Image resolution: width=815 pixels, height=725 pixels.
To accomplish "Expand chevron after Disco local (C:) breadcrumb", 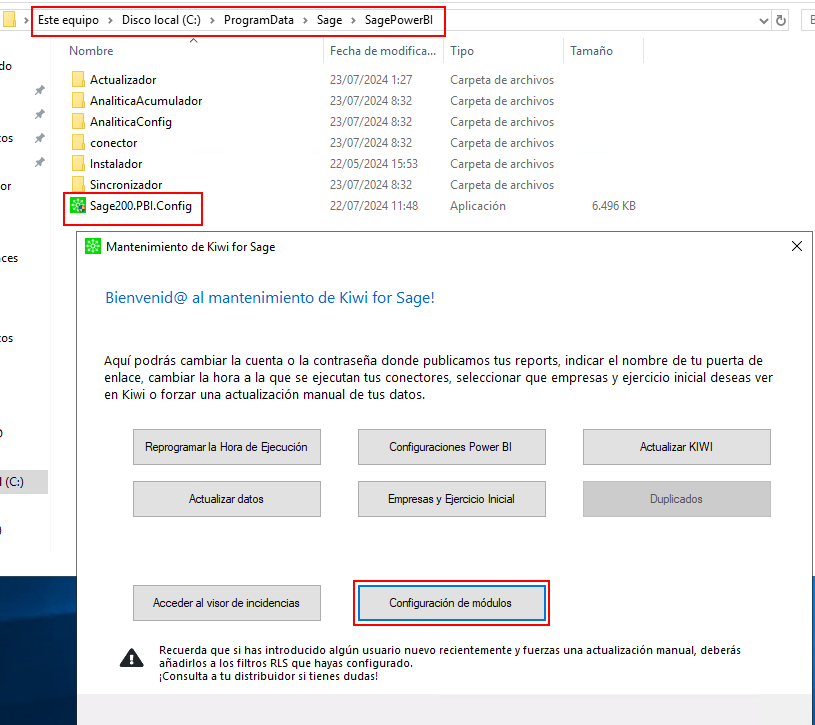I will [212, 20].
